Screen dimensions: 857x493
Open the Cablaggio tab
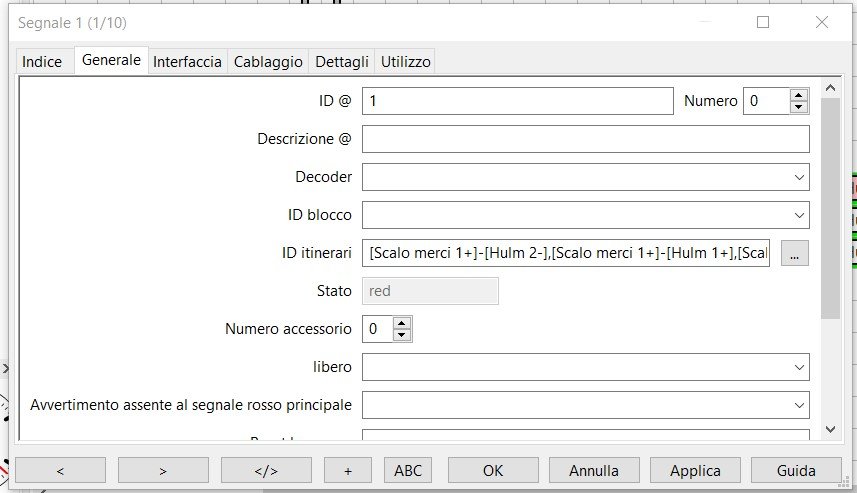point(268,62)
